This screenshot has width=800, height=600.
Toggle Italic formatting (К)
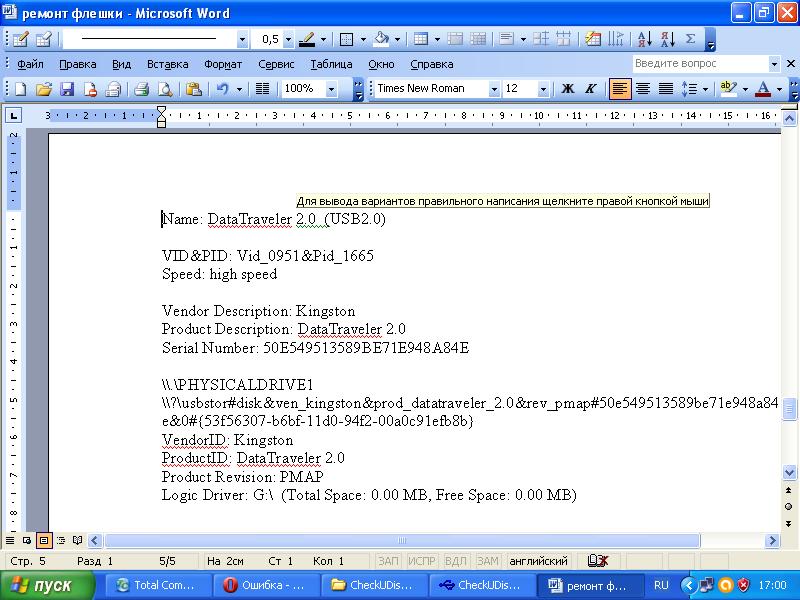click(591, 89)
